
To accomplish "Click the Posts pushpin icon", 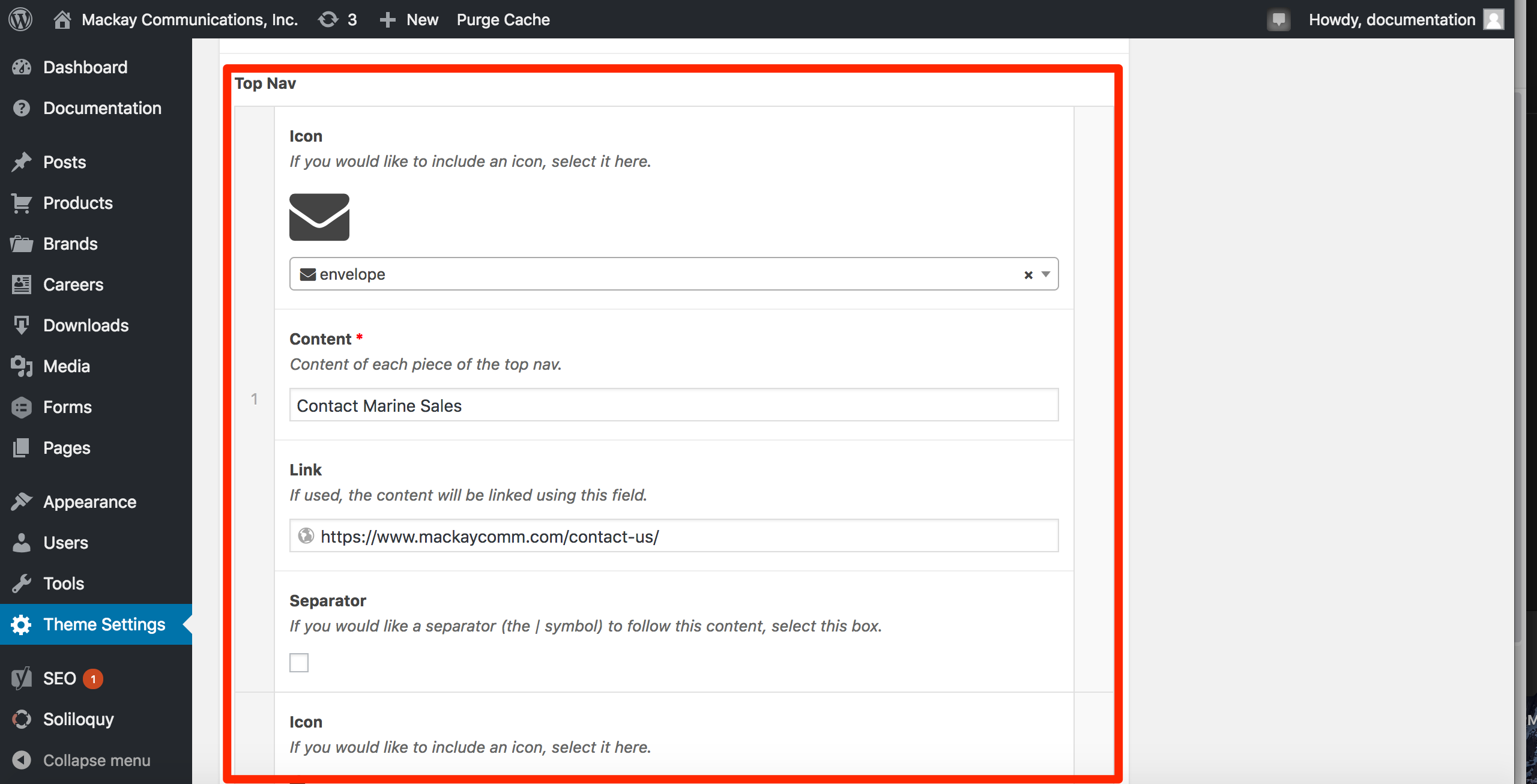I will (x=22, y=162).
